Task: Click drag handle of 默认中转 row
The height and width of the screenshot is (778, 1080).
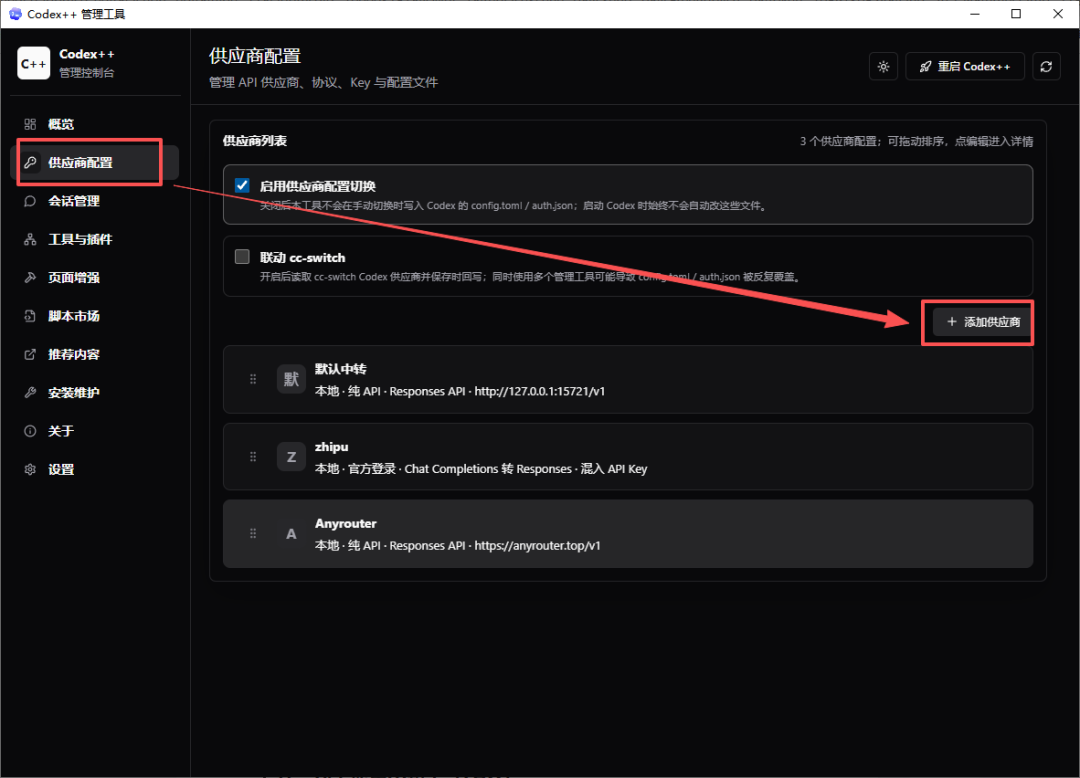Action: coord(253,379)
